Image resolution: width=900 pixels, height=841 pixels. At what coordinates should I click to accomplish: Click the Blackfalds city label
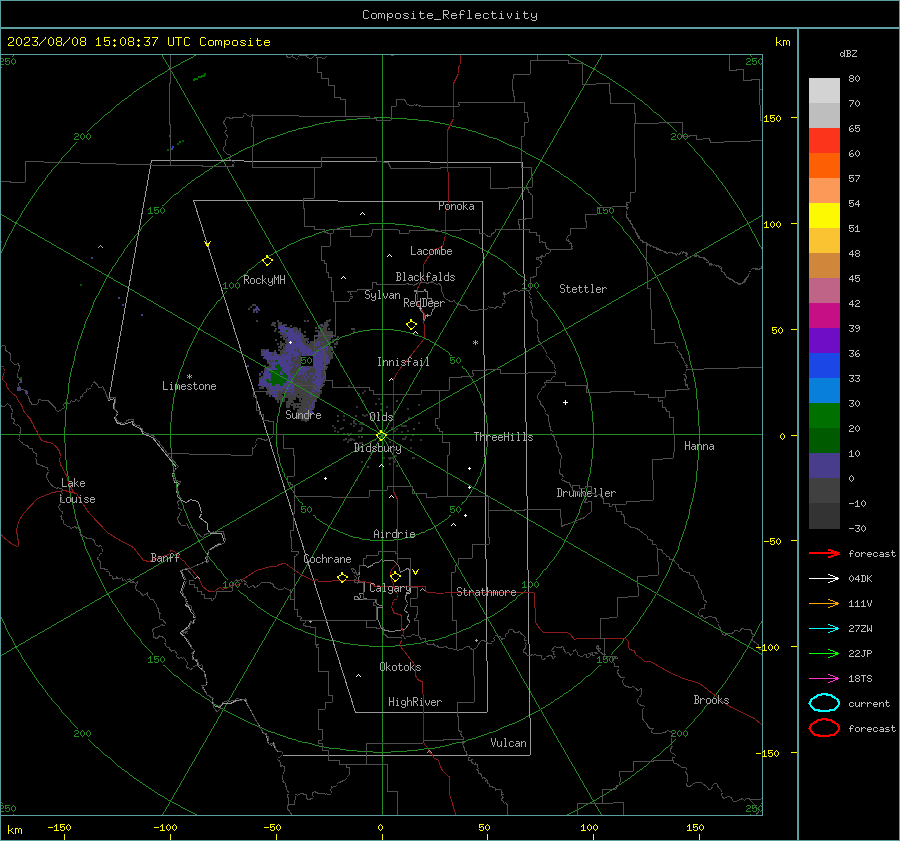(x=425, y=277)
